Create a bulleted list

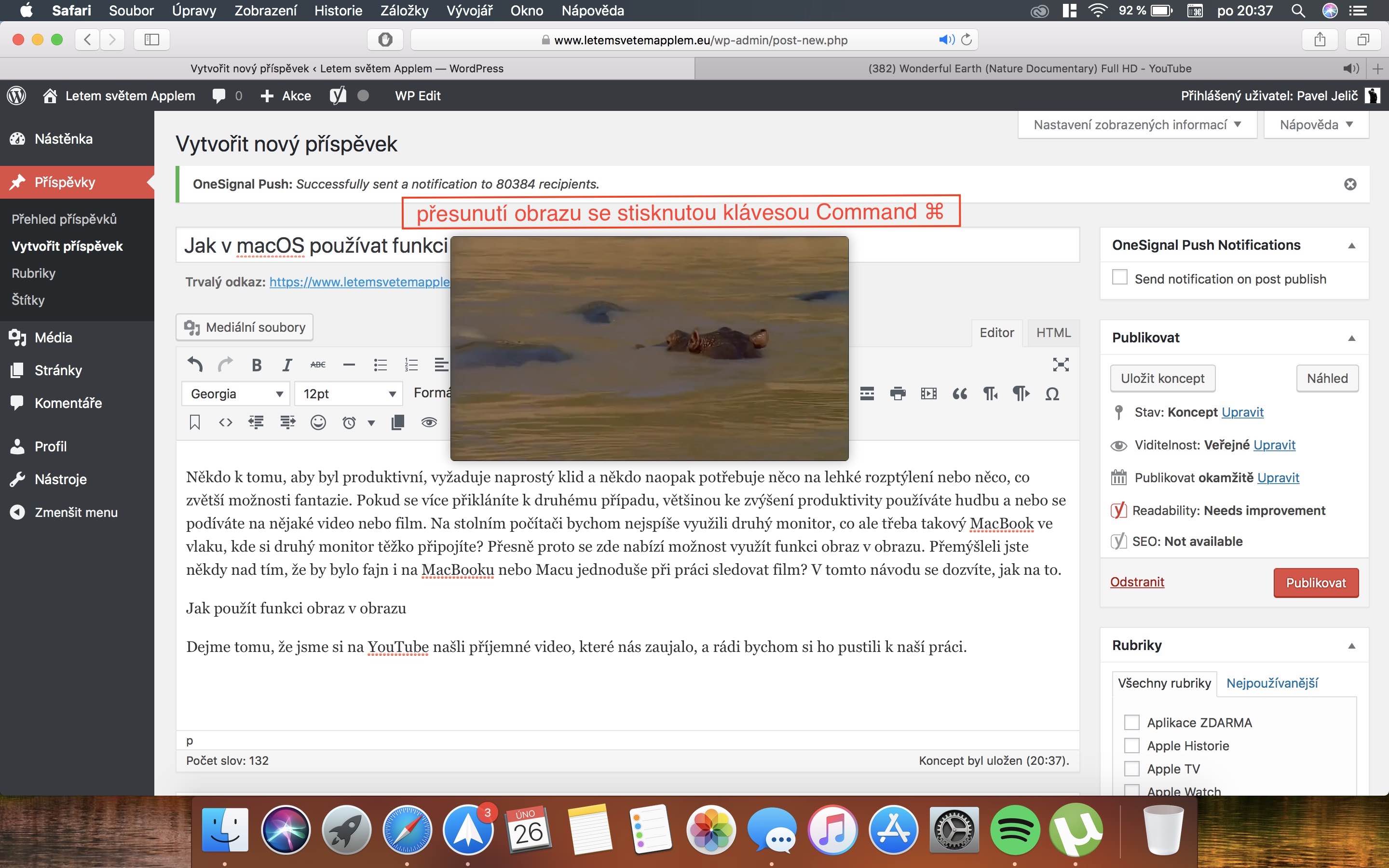click(380, 365)
